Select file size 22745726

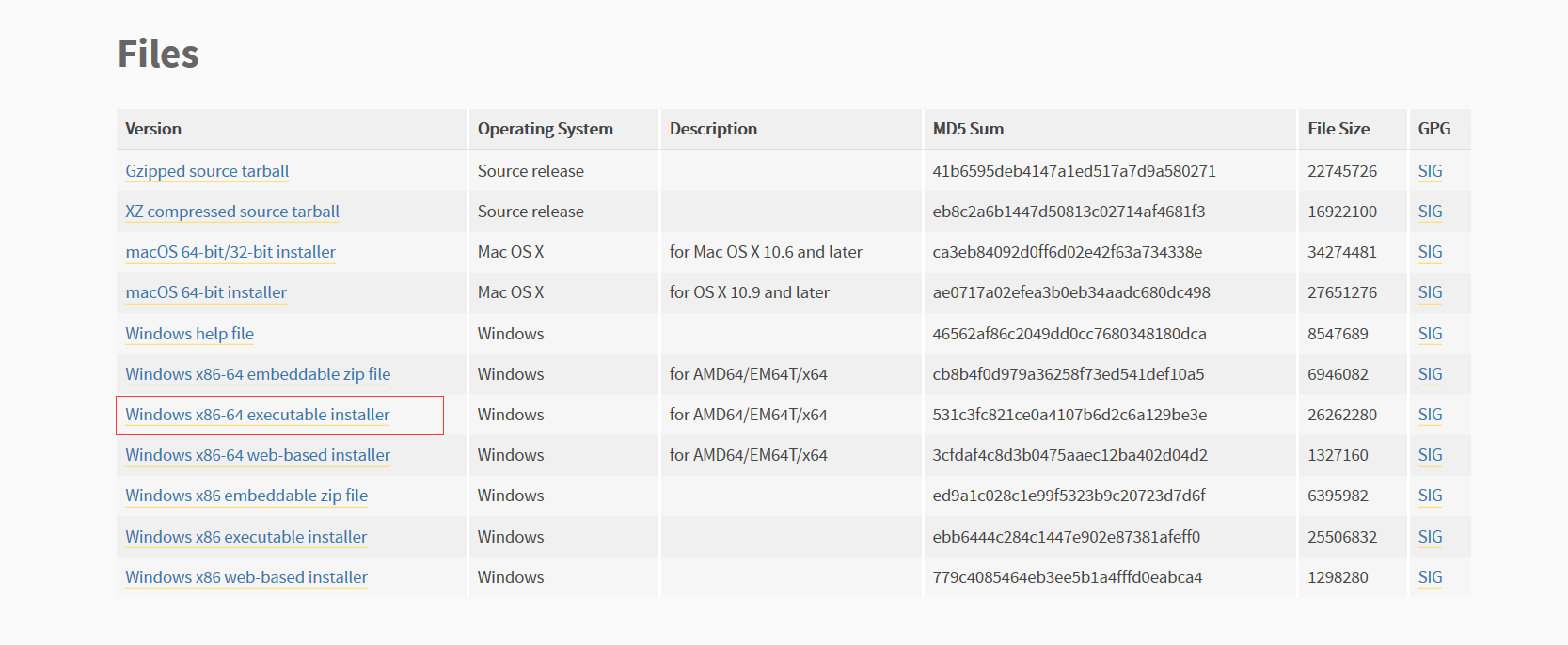(x=1342, y=171)
